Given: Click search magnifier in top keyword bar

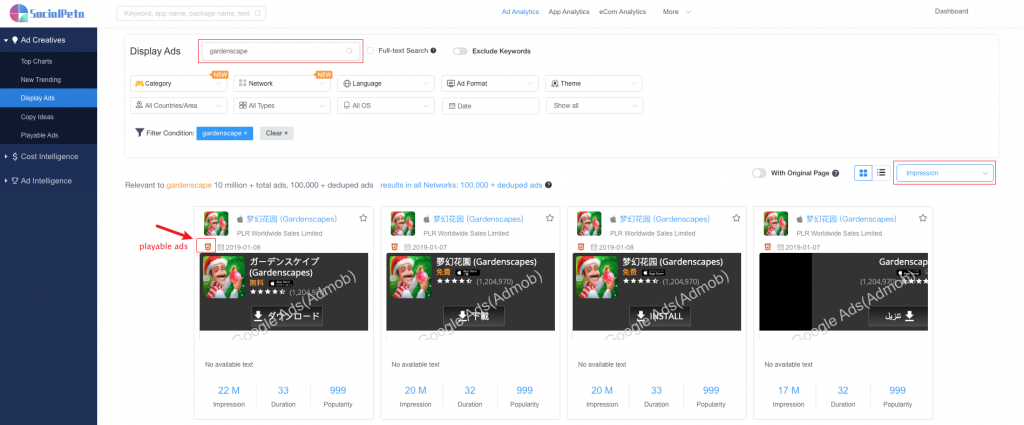Looking at the screenshot, I should coord(259,12).
